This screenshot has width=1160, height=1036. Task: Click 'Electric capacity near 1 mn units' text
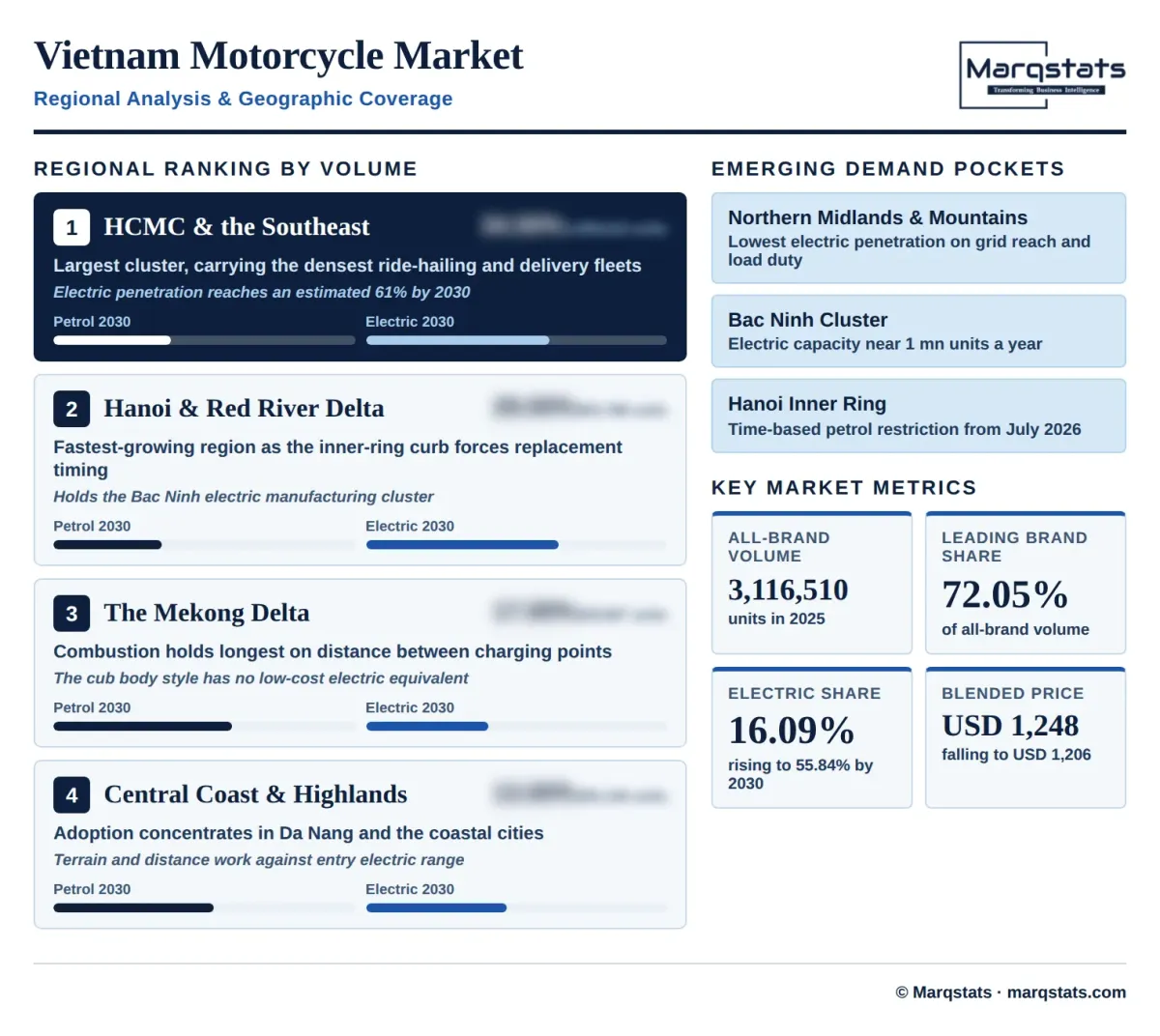(885, 344)
